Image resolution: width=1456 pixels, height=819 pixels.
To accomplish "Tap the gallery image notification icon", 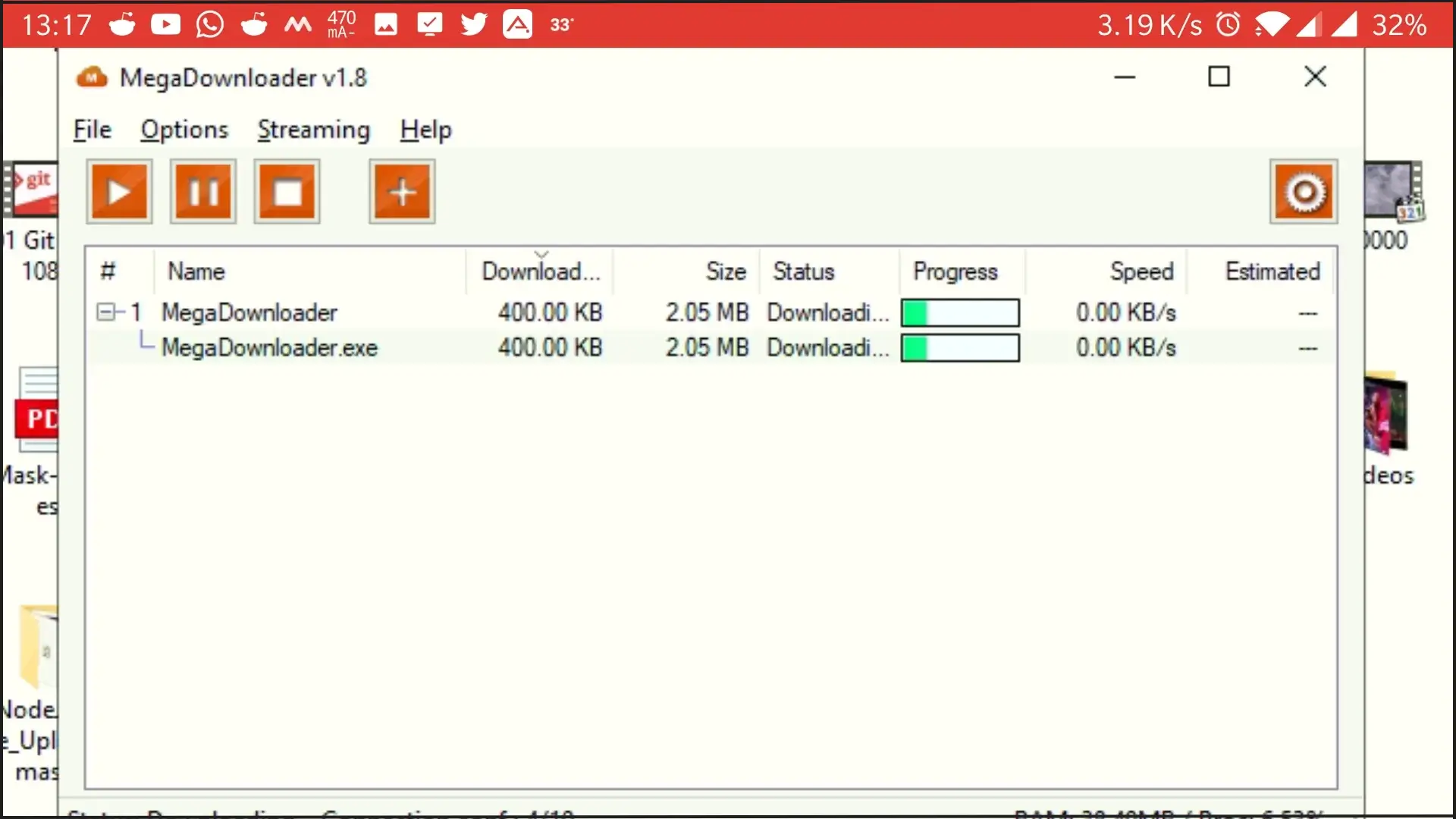I will 386,24.
